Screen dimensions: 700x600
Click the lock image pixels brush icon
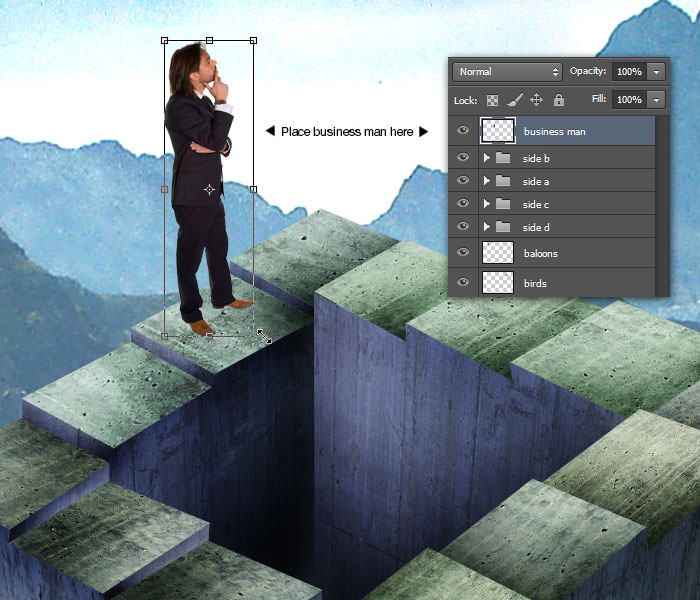tap(515, 100)
